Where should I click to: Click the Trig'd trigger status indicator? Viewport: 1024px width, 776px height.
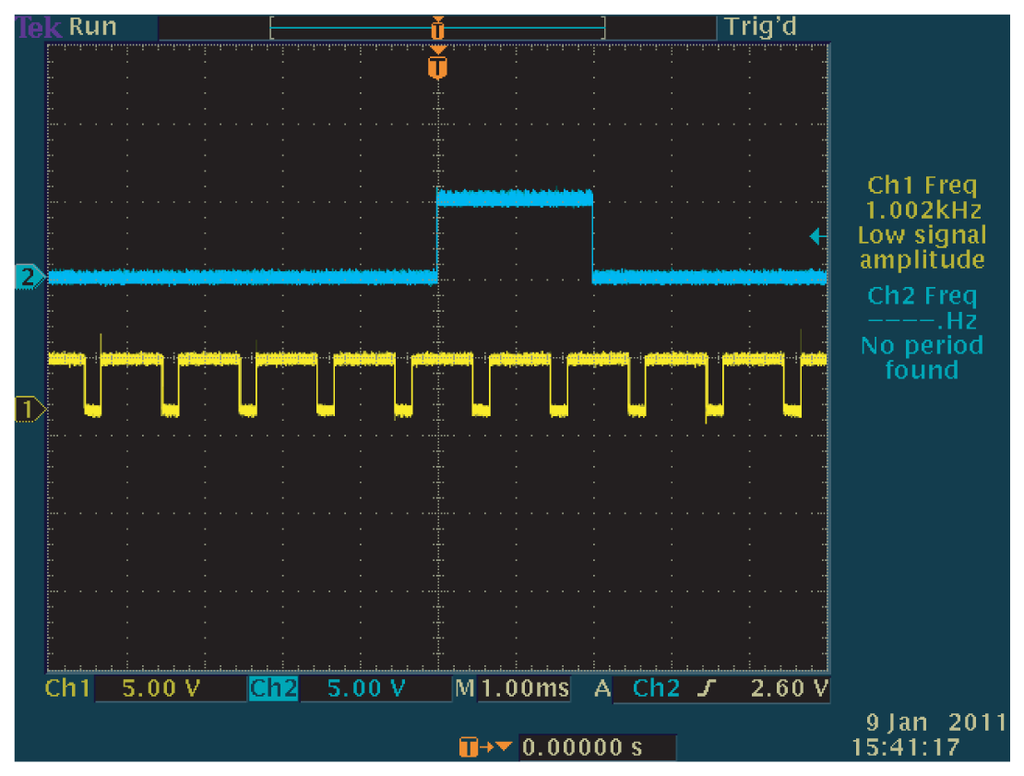click(761, 26)
